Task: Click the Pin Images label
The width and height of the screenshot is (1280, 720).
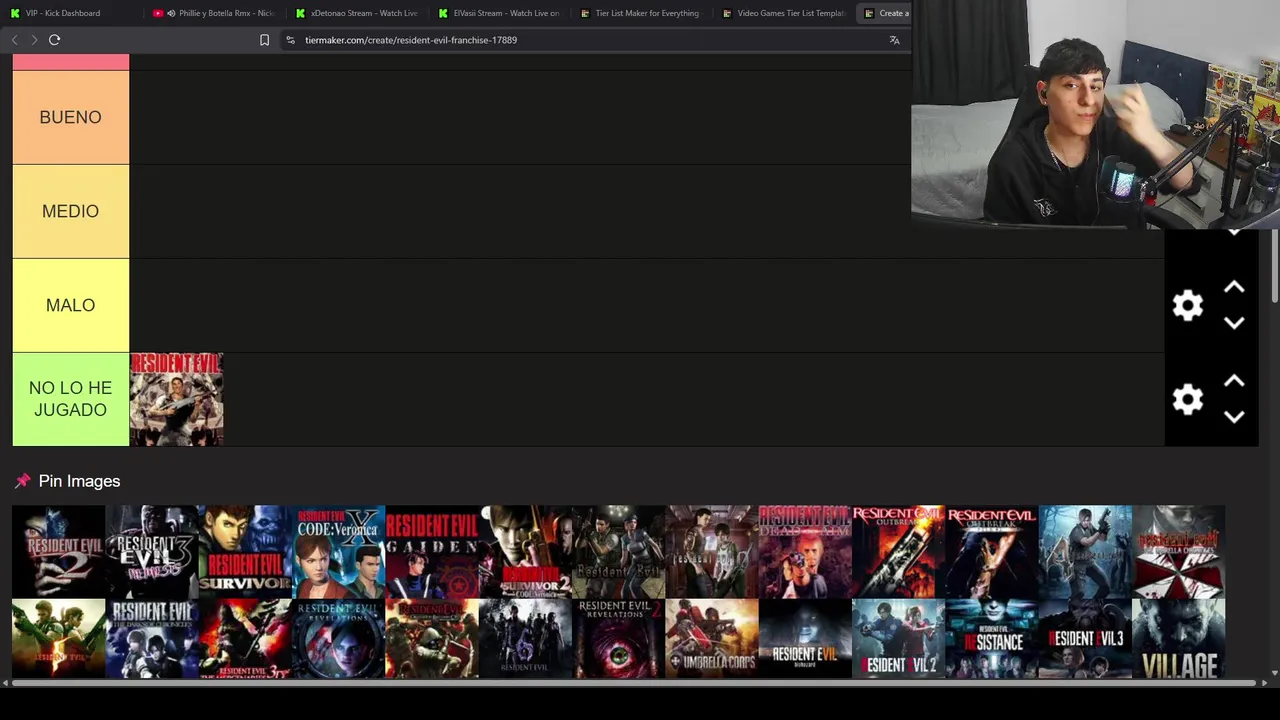Action: click(x=79, y=481)
